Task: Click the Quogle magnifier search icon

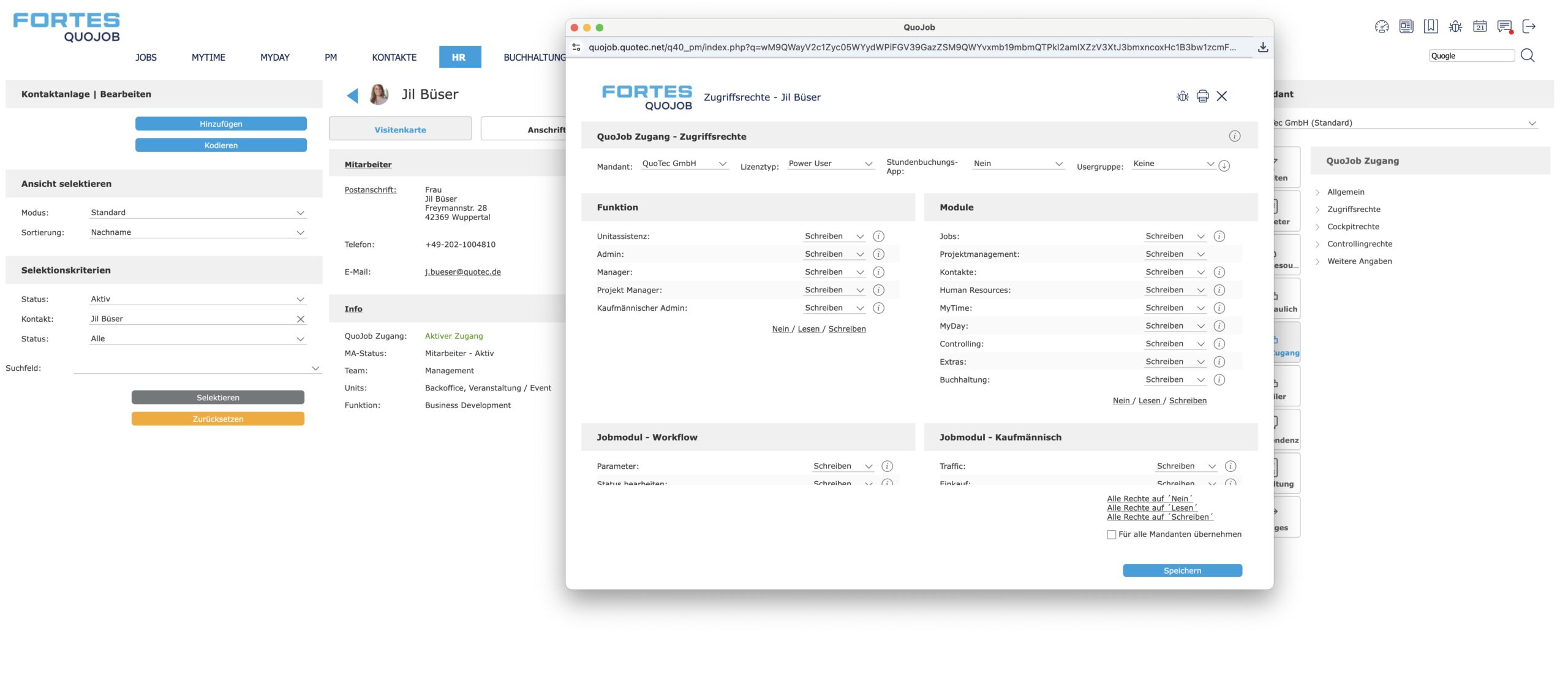Action: coord(1528,56)
